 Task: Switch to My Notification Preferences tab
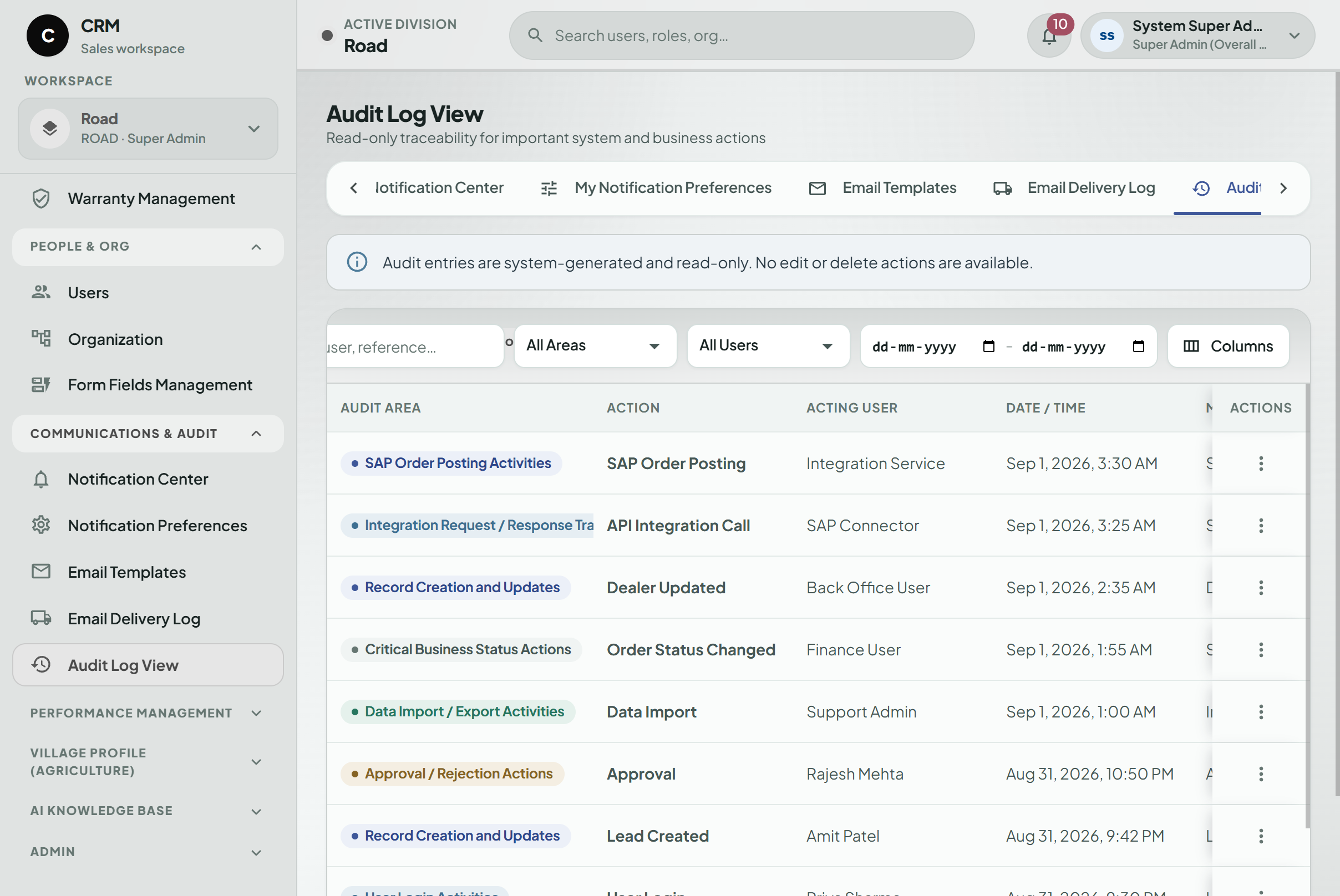[x=656, y=188]
